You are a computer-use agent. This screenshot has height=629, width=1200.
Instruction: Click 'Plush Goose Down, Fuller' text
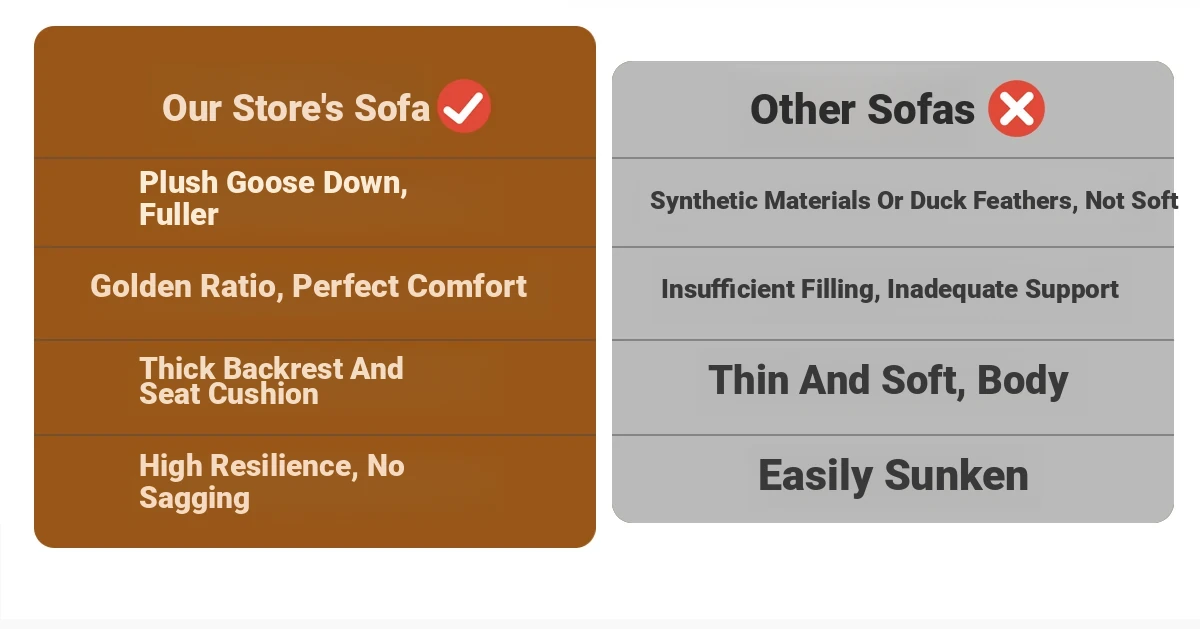coord(273,198)
